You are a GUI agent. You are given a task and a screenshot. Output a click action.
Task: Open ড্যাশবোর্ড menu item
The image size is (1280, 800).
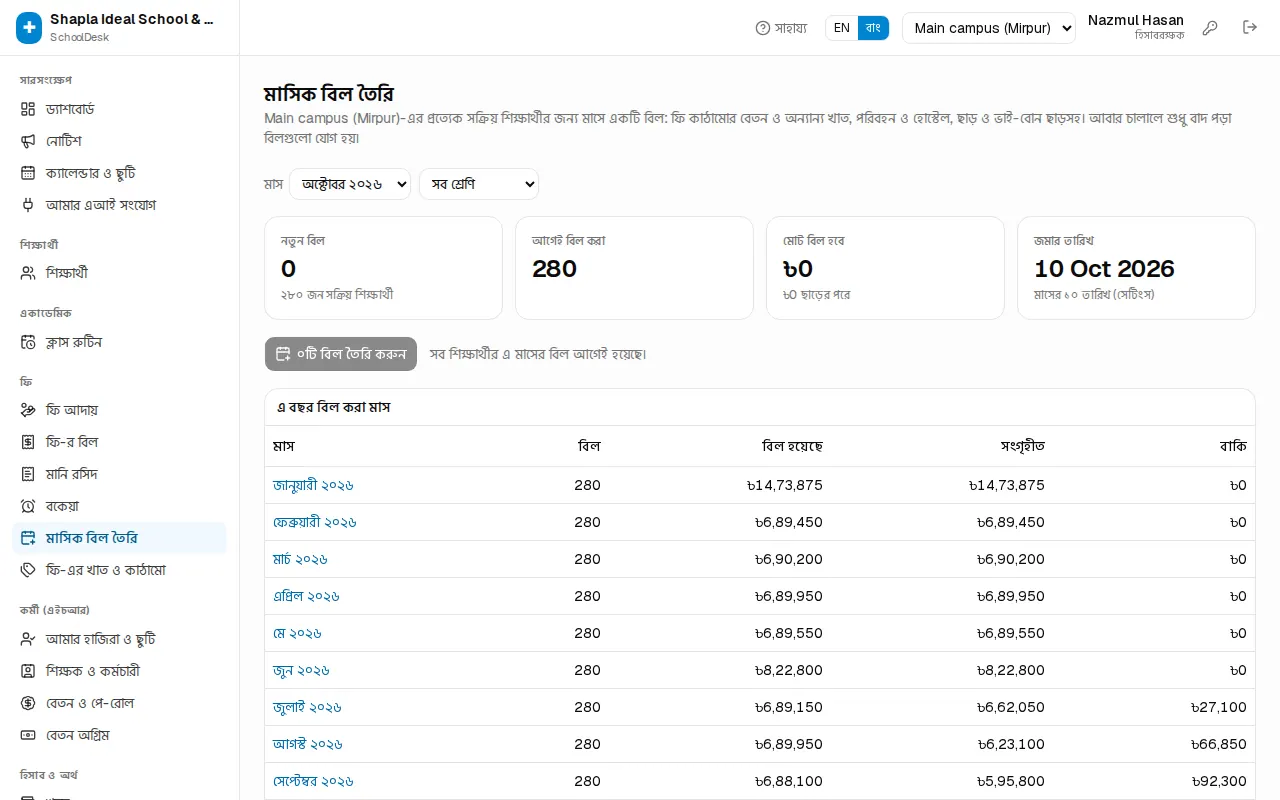click(119, 109)
